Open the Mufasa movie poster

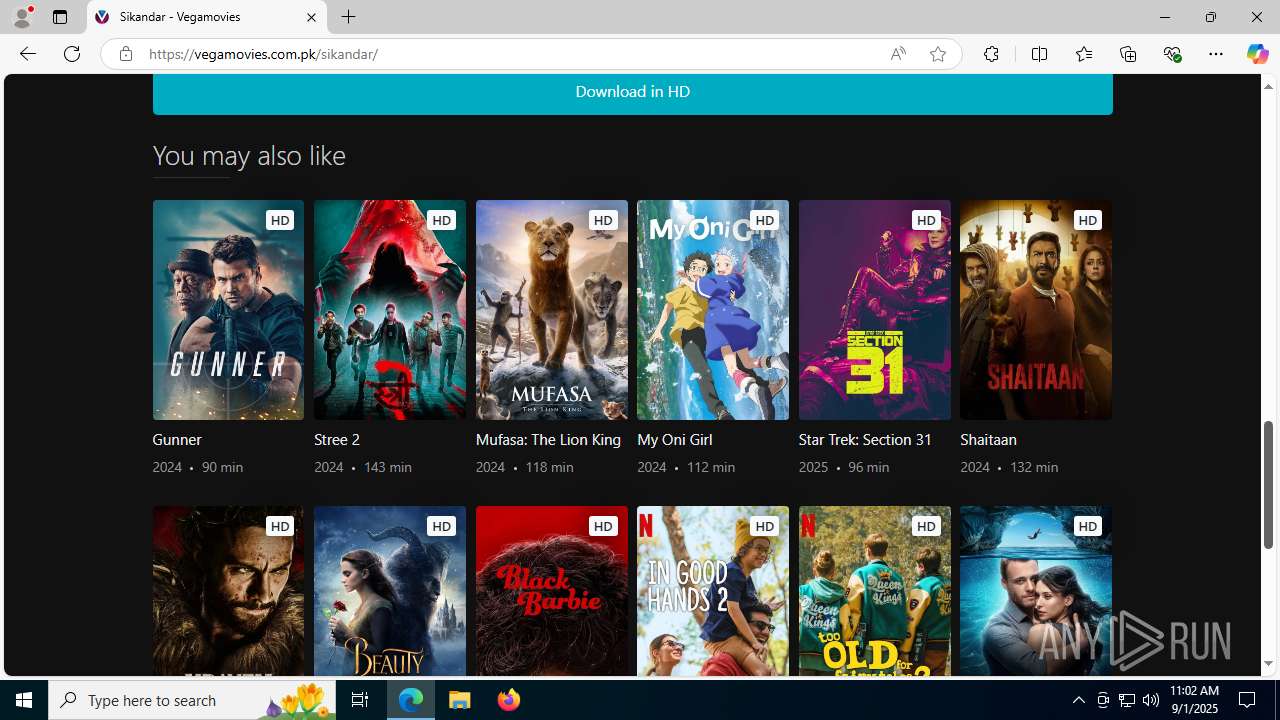[x=552, y=310]
